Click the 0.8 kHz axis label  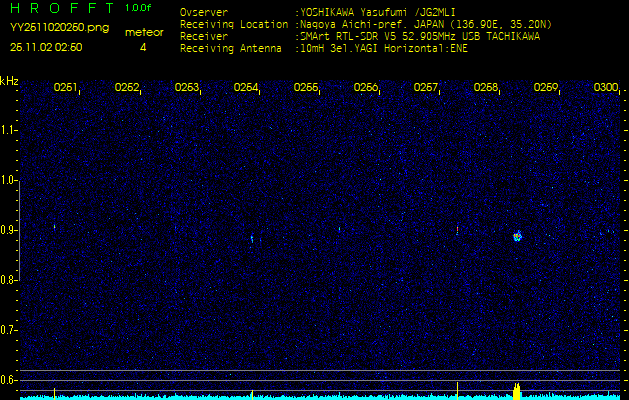(8, 280)
